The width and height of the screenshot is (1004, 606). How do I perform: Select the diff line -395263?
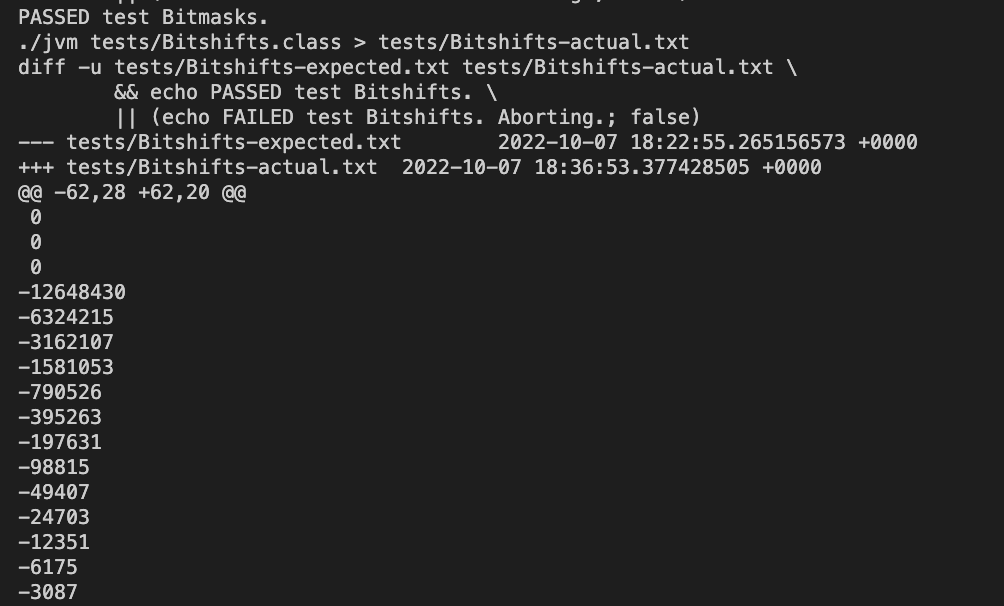point(60,417)
